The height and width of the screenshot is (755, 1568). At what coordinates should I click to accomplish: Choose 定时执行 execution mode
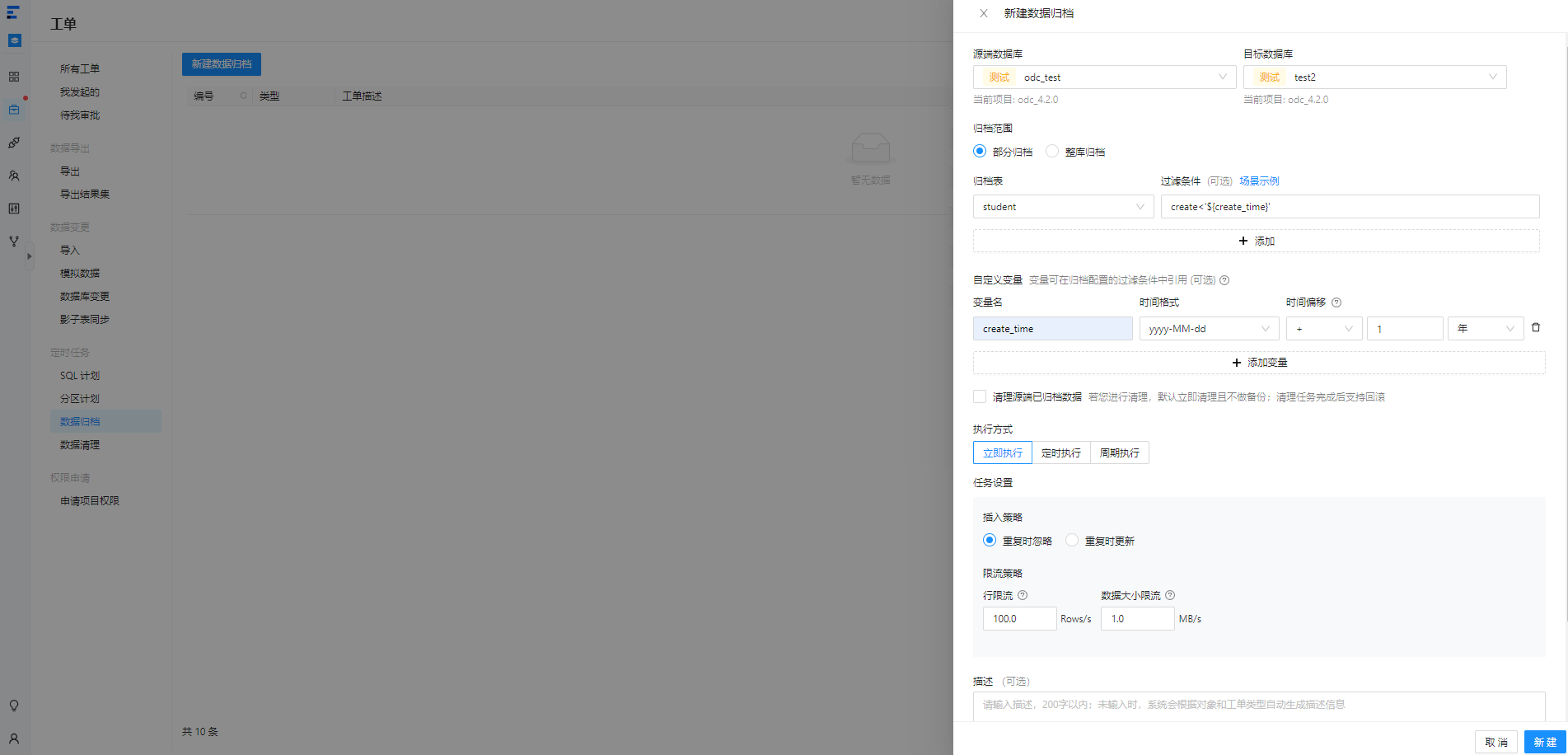point(1061,453)
